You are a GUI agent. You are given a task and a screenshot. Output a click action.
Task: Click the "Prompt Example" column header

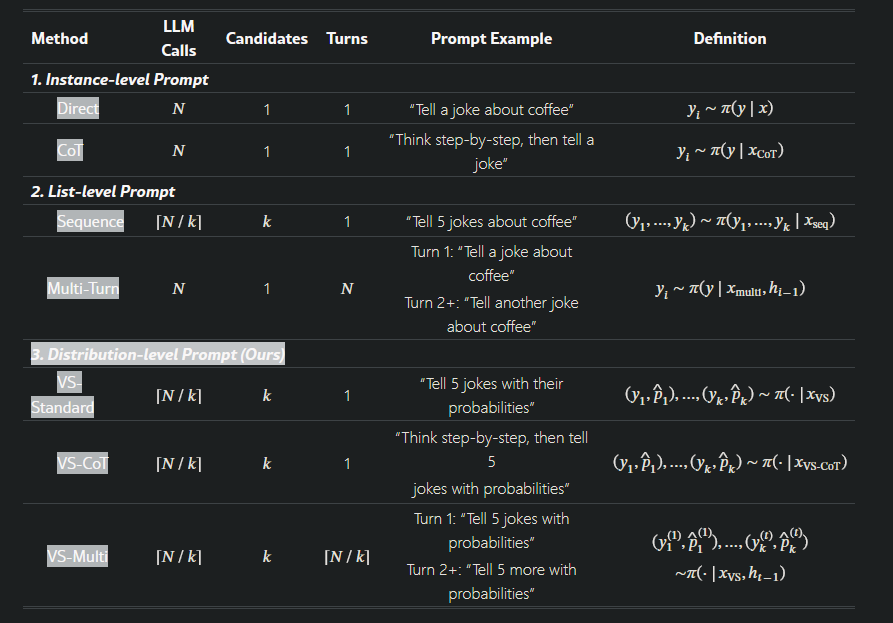[x=491, y=39]
